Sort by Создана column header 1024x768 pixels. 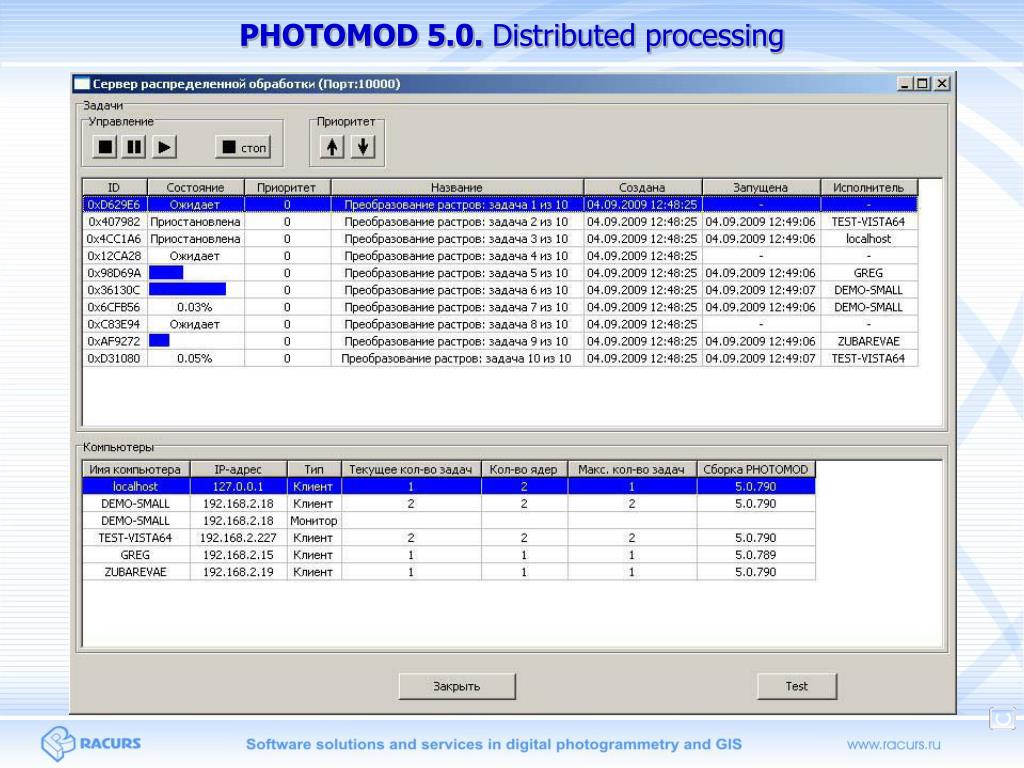click(642, 187)
